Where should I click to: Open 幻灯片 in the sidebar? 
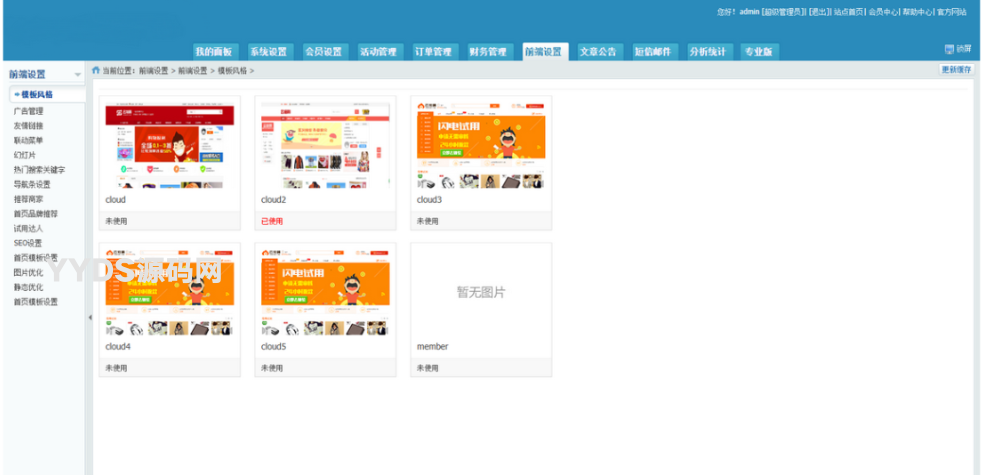(x=24, y=155)
